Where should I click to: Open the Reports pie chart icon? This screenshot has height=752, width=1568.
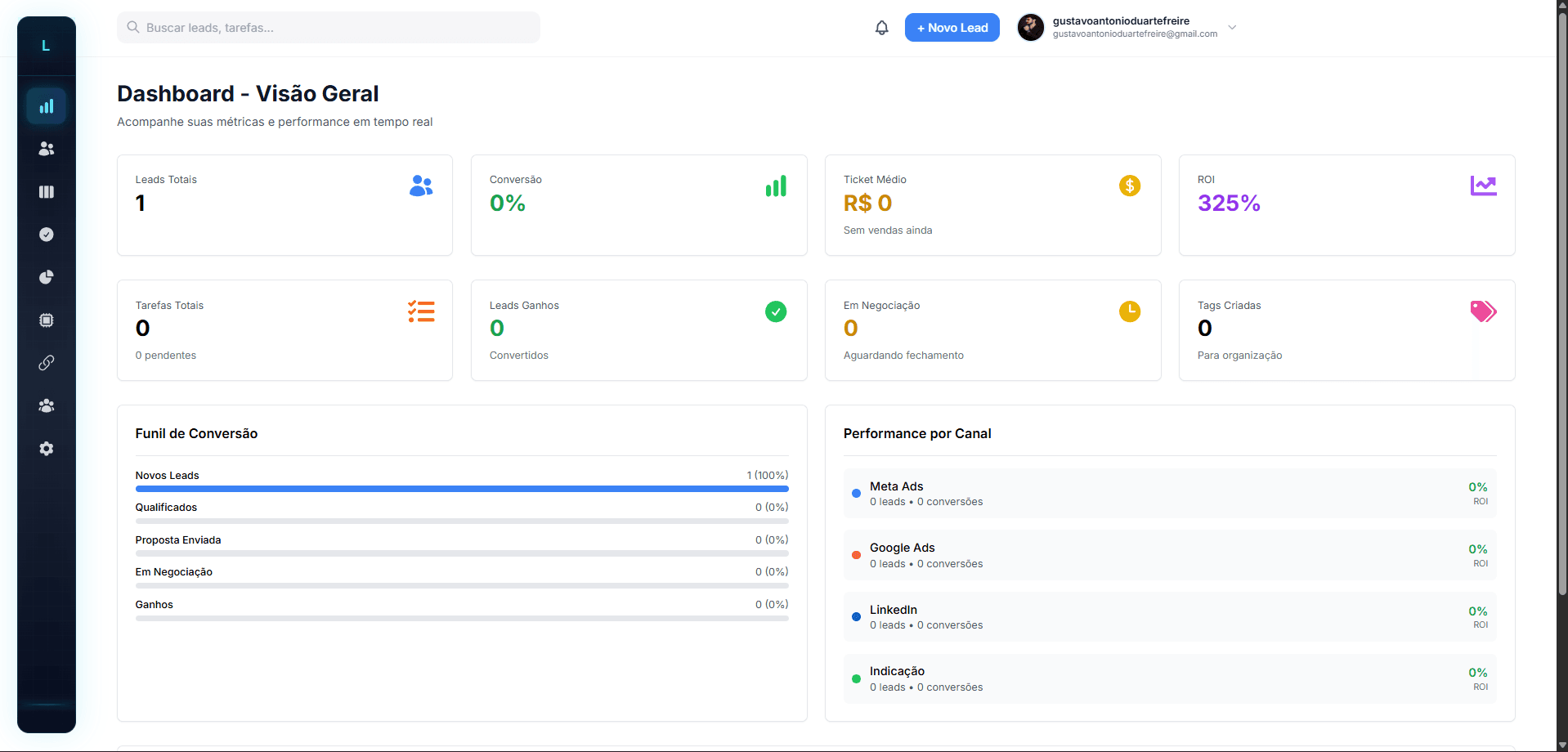(x=46, y=277)
